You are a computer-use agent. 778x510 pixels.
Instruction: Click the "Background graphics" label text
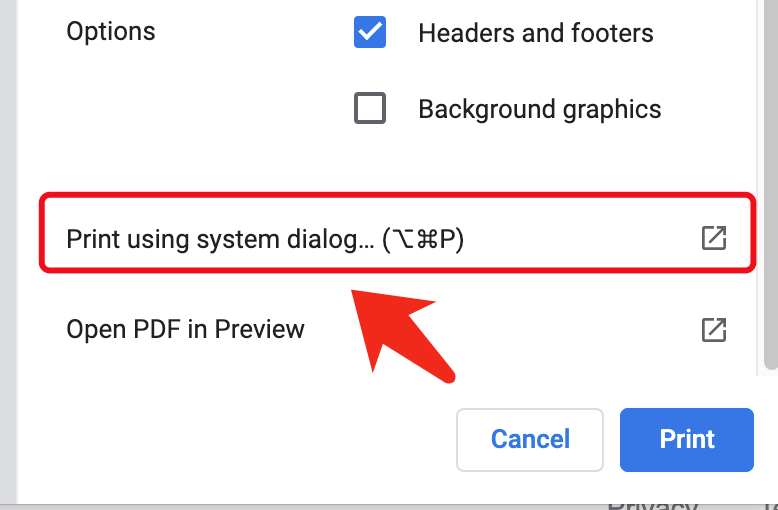point(539,108)
